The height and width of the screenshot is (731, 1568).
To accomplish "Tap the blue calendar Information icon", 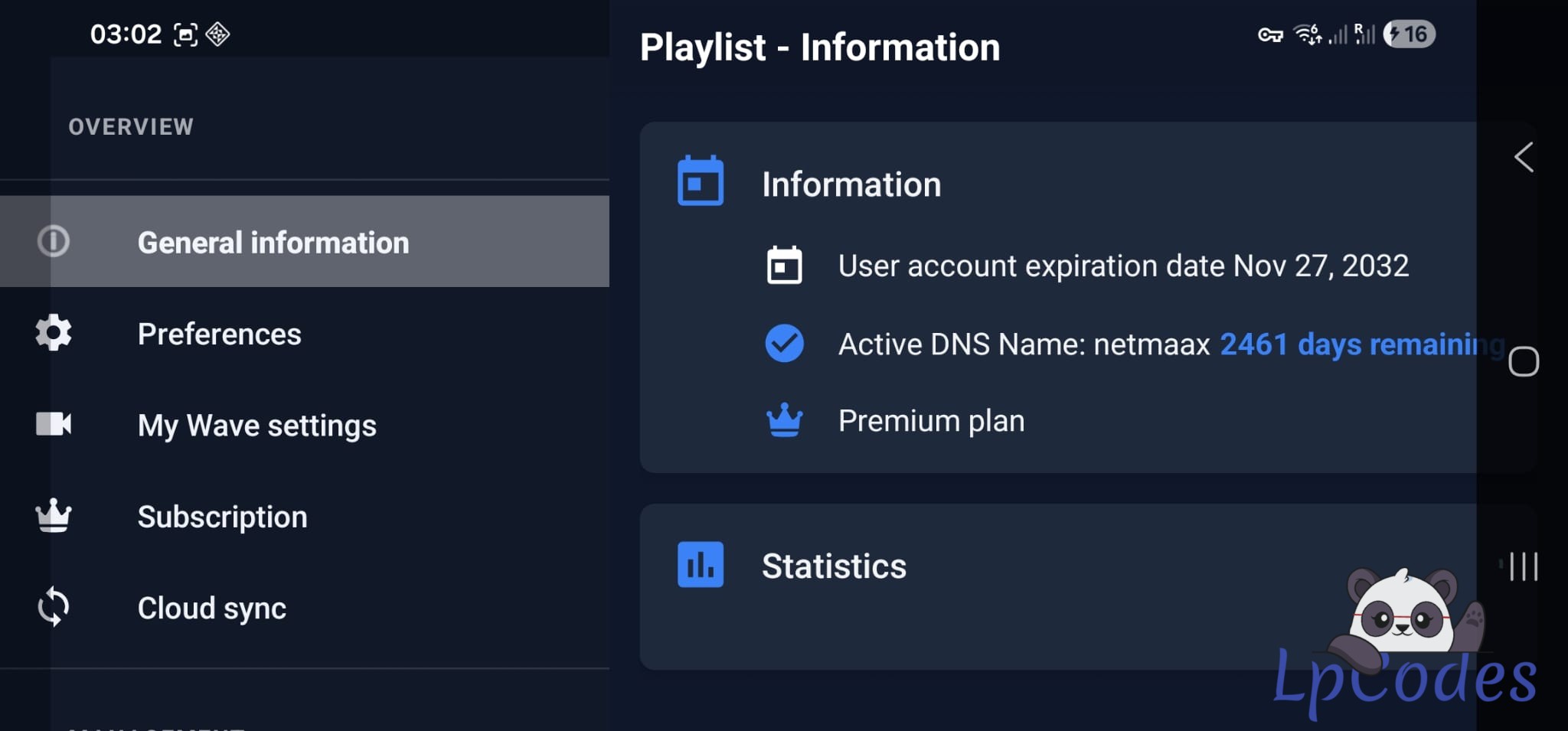I will [x=700, y=181].
